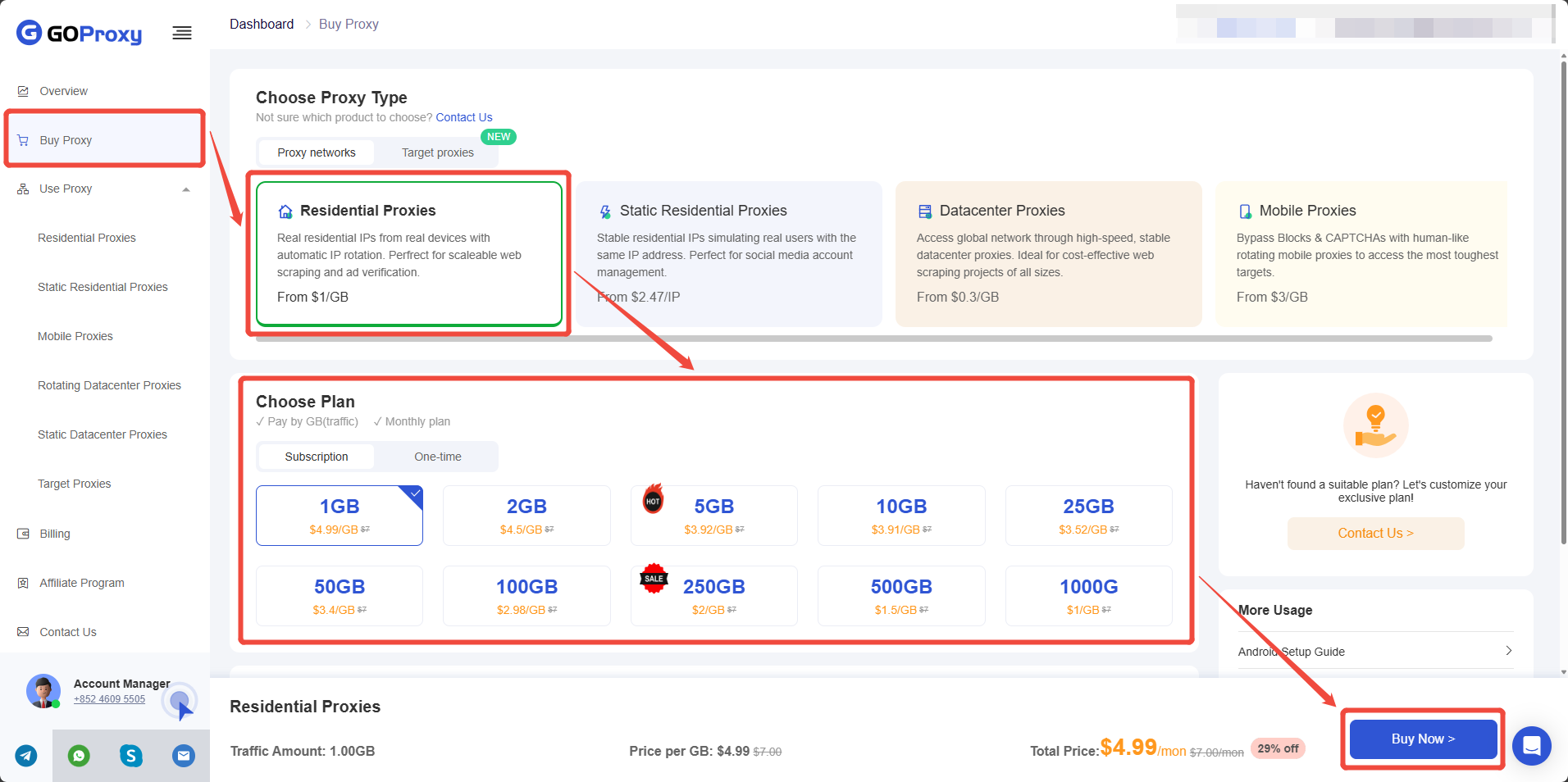Viewport: 1568px width, 782px height.
Task: Select the Datacenter Proxies card
Action: (1049, 253)
